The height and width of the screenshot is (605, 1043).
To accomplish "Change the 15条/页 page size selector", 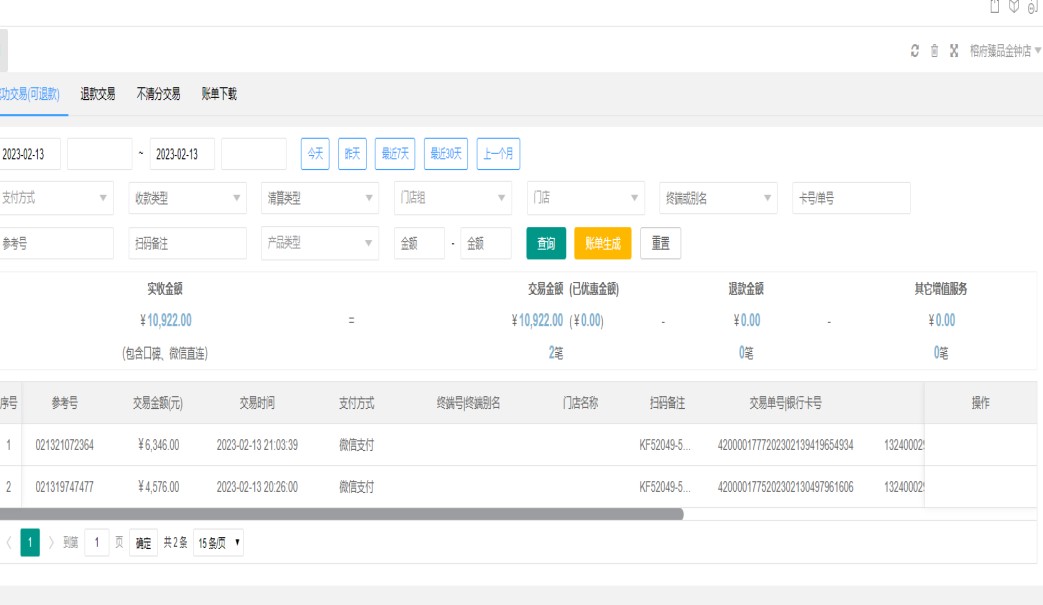I will 218,543.
